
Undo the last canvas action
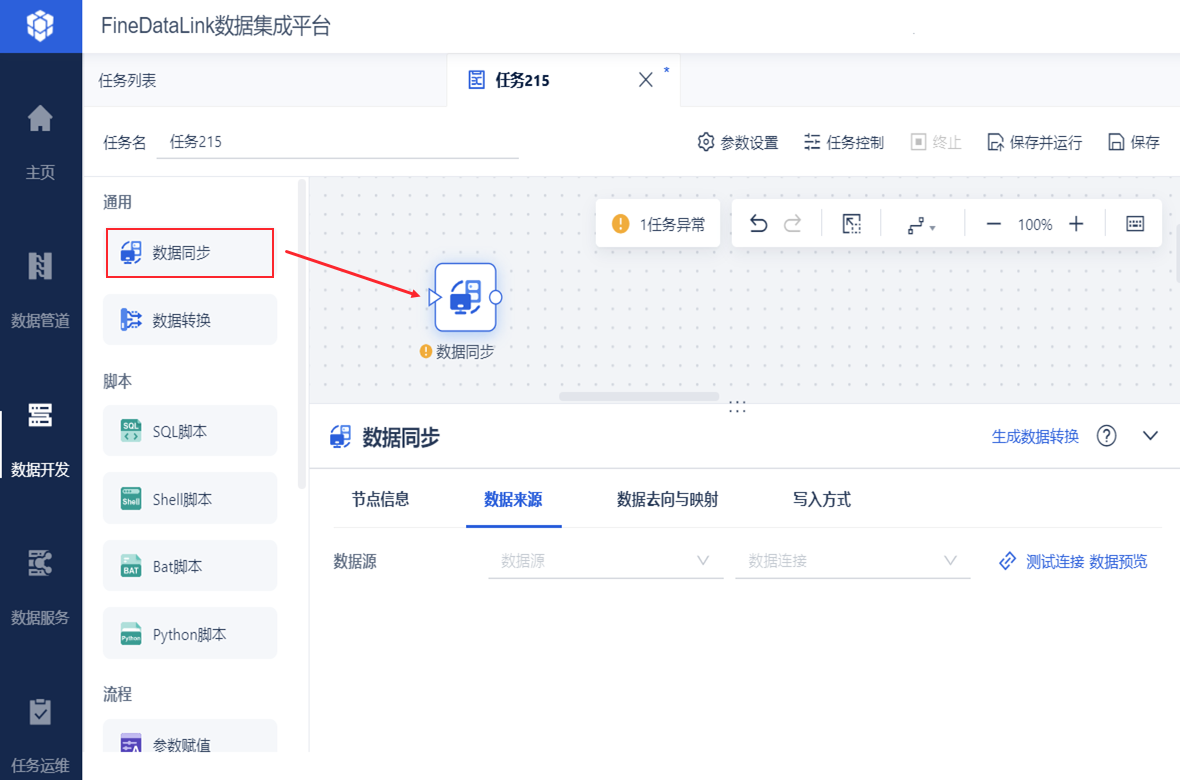759,224
